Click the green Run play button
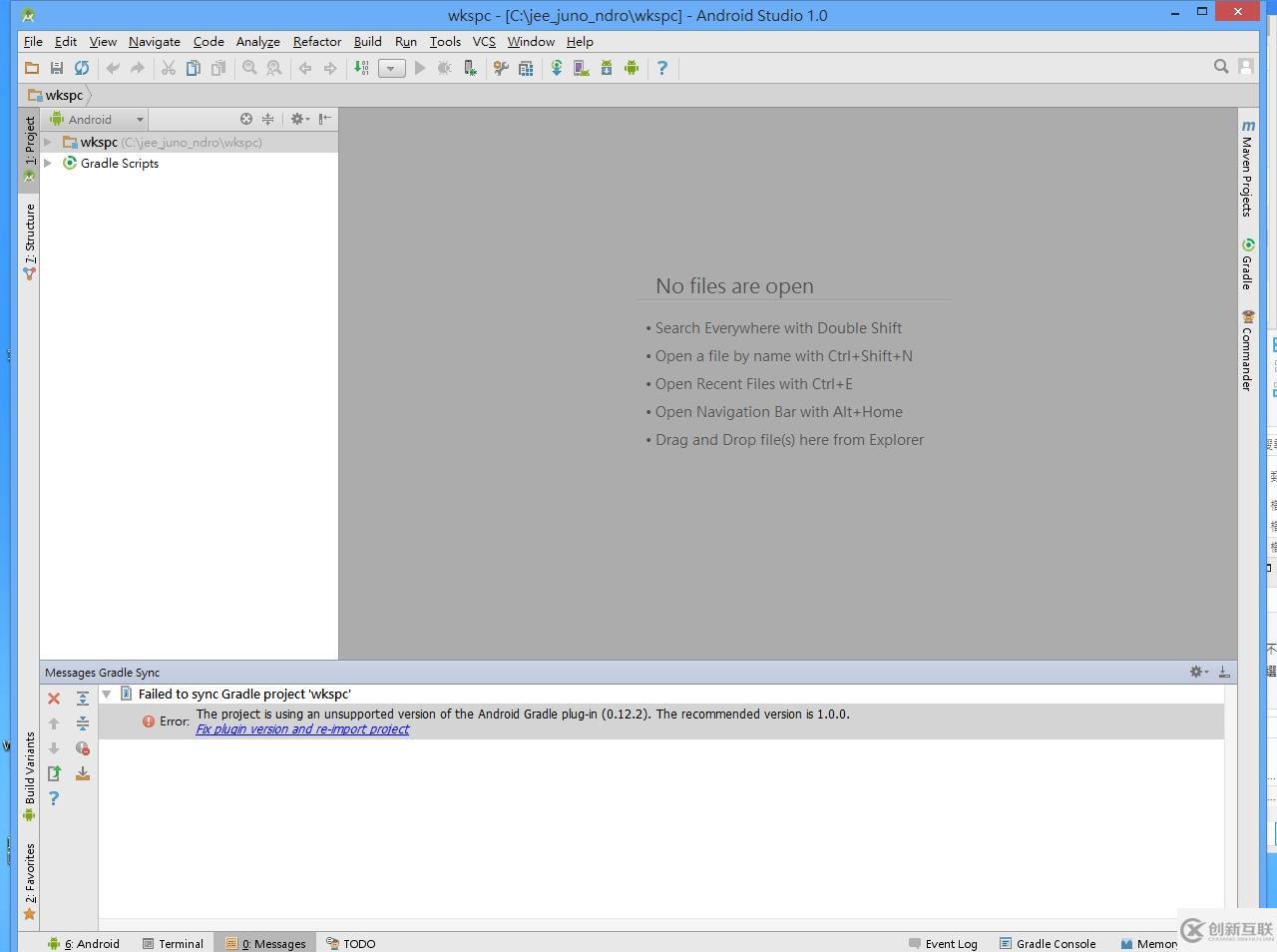1277x952 pixels. [x=420, y=68]
